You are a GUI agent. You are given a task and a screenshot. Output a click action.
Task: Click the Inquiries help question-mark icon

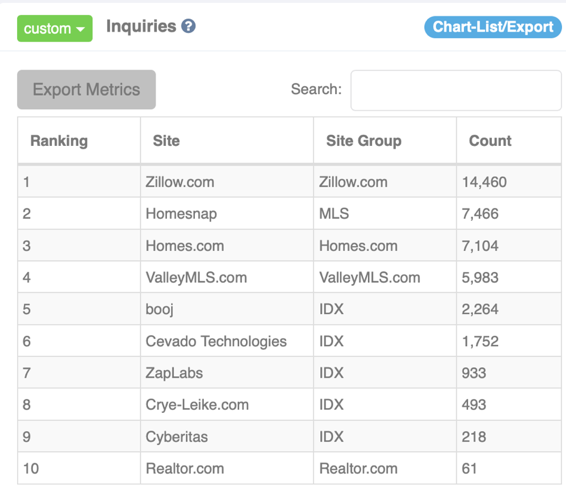(x=188, y=26)
